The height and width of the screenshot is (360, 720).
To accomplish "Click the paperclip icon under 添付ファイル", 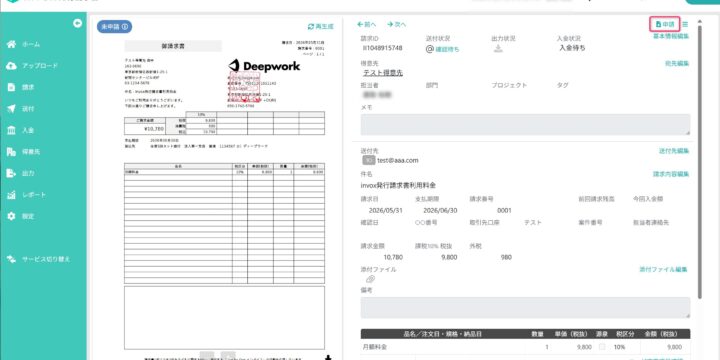I will (370, 279).
